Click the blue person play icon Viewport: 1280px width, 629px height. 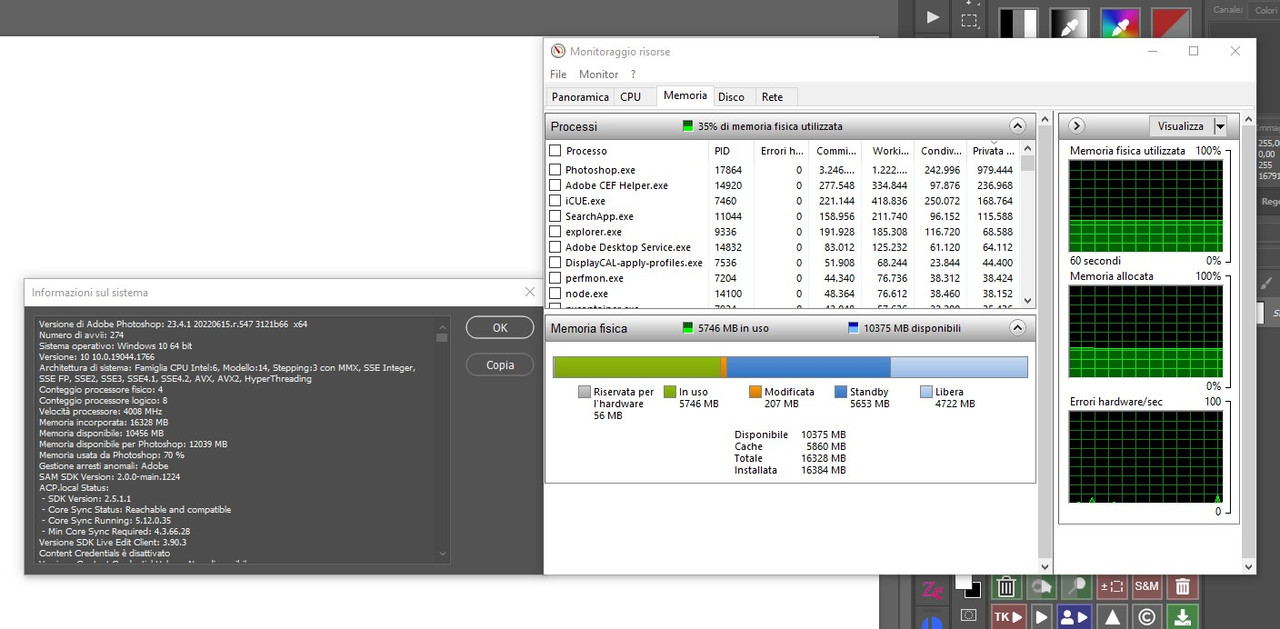pyautogui.click(x=1076, y=617)
